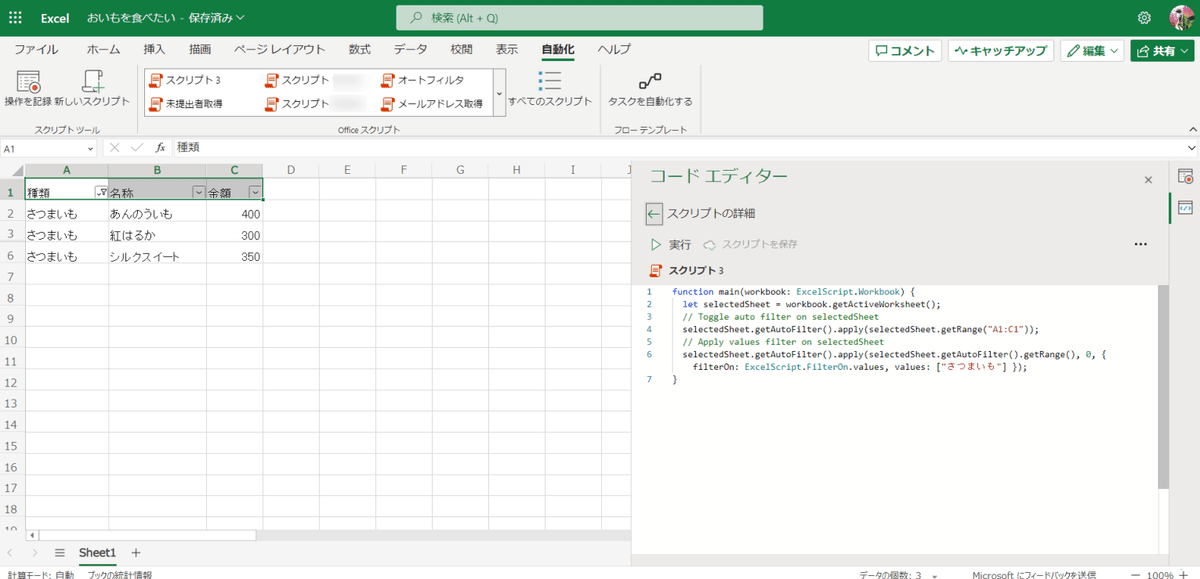Open the 種類 filter dropdown in A1
Image resolution: width=1200 pixels, height=579 pixels.
click(x=100, y=192)
